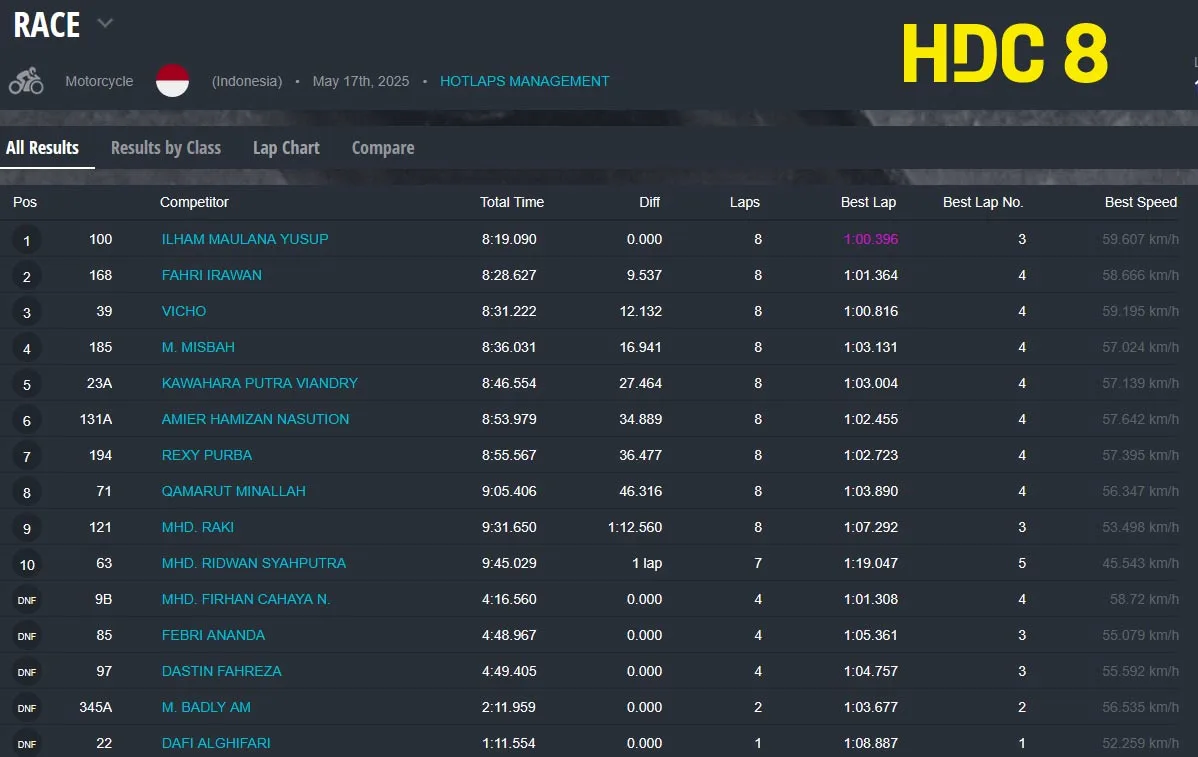Click the Total Time column header
The image size is (1198, 757).
click(512, 202)
